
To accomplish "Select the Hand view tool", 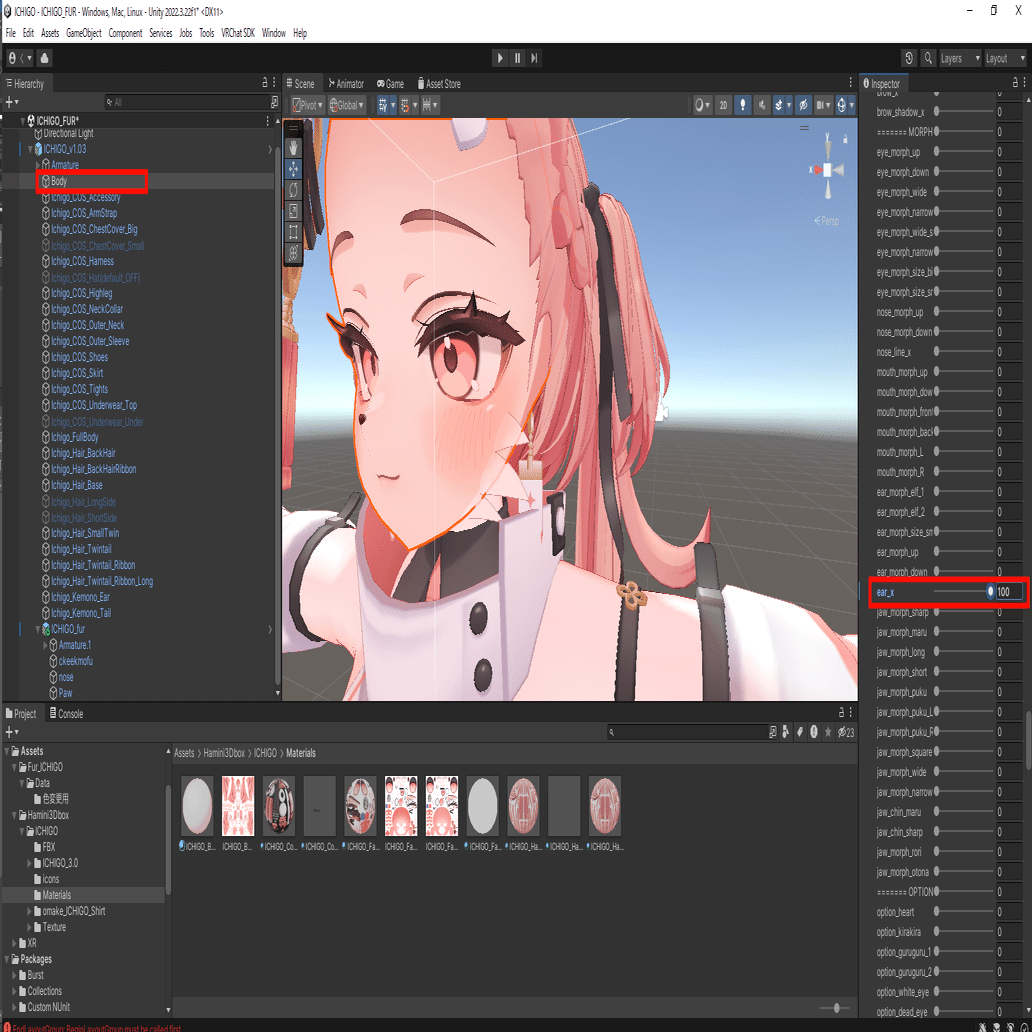I will (x=293, y=147).
